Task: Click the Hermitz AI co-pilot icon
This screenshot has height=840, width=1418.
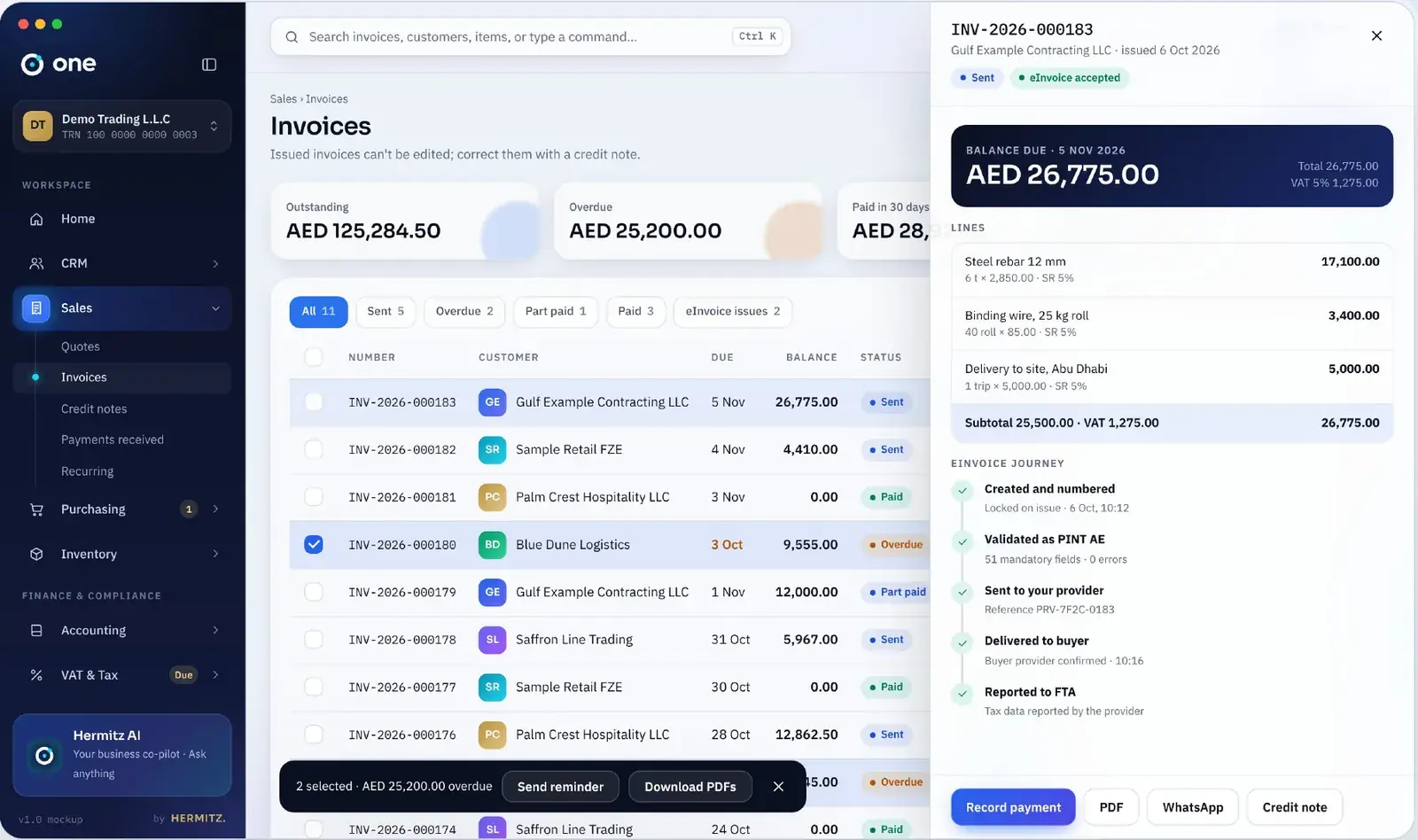Action: point(44,755)
